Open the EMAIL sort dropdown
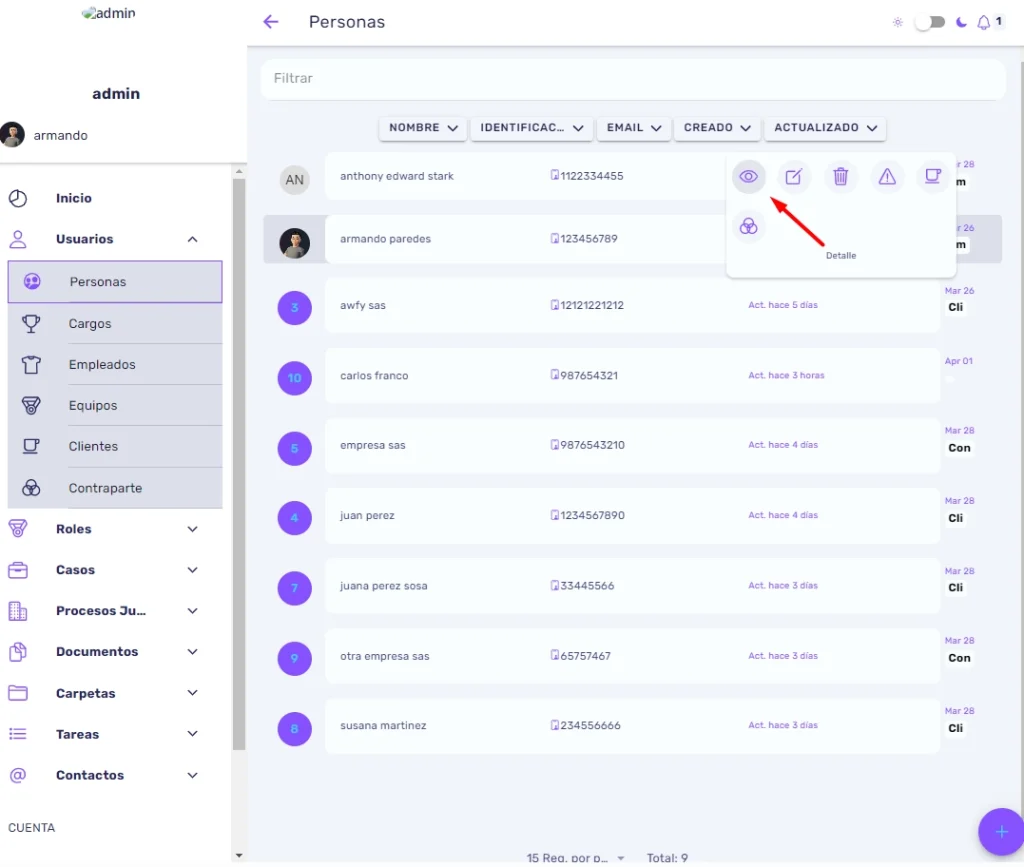 pos(633,127)
